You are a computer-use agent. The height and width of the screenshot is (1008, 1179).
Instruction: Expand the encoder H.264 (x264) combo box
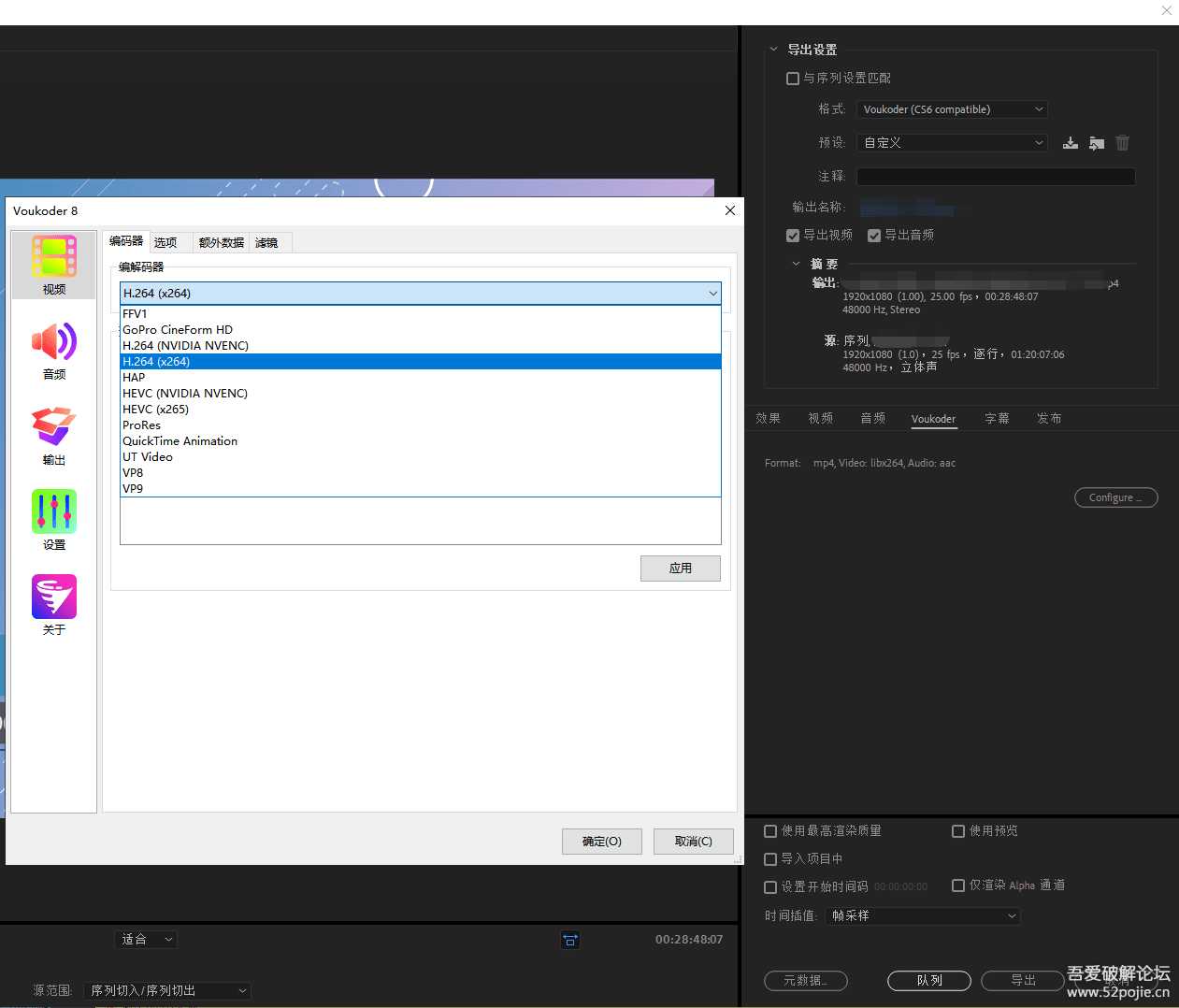tap(421, 294)
